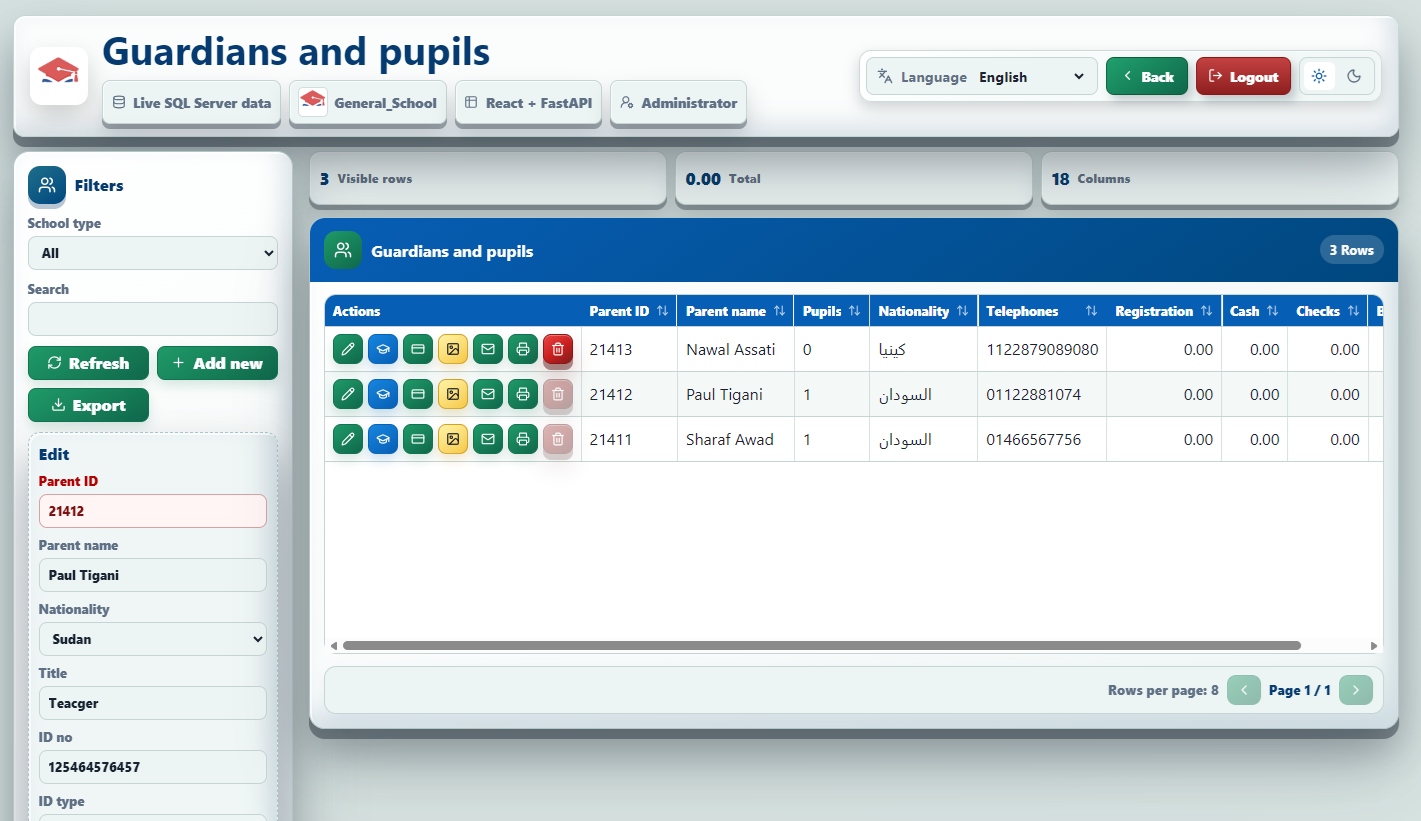1421x821 pixels.
Task: Open the image icon for parent 21411
Action: [453, 439]
